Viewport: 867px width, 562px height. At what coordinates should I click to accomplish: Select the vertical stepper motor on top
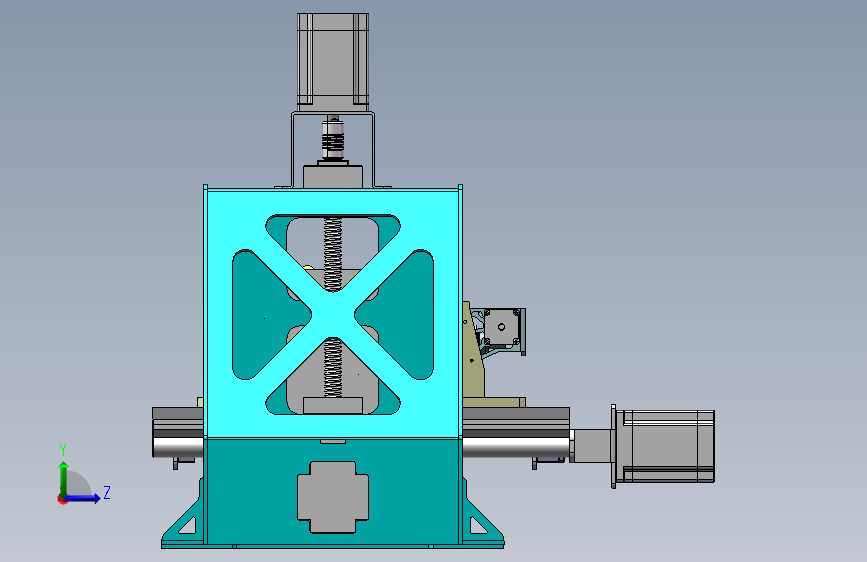pos(333,62)
